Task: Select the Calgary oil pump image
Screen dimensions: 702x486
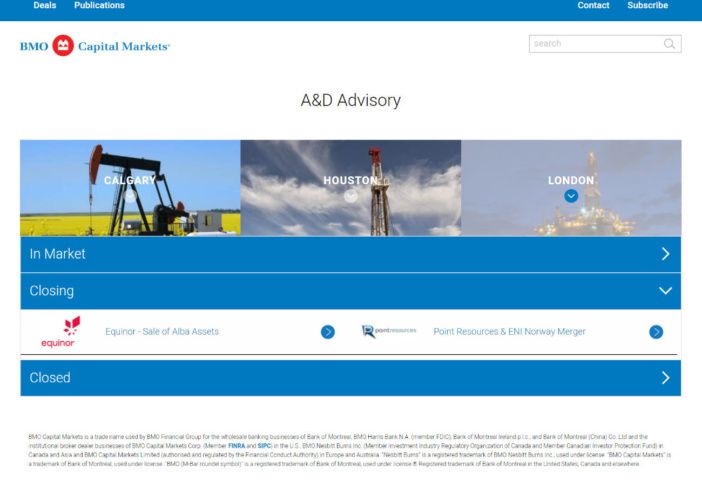Action: click(130, 188)
